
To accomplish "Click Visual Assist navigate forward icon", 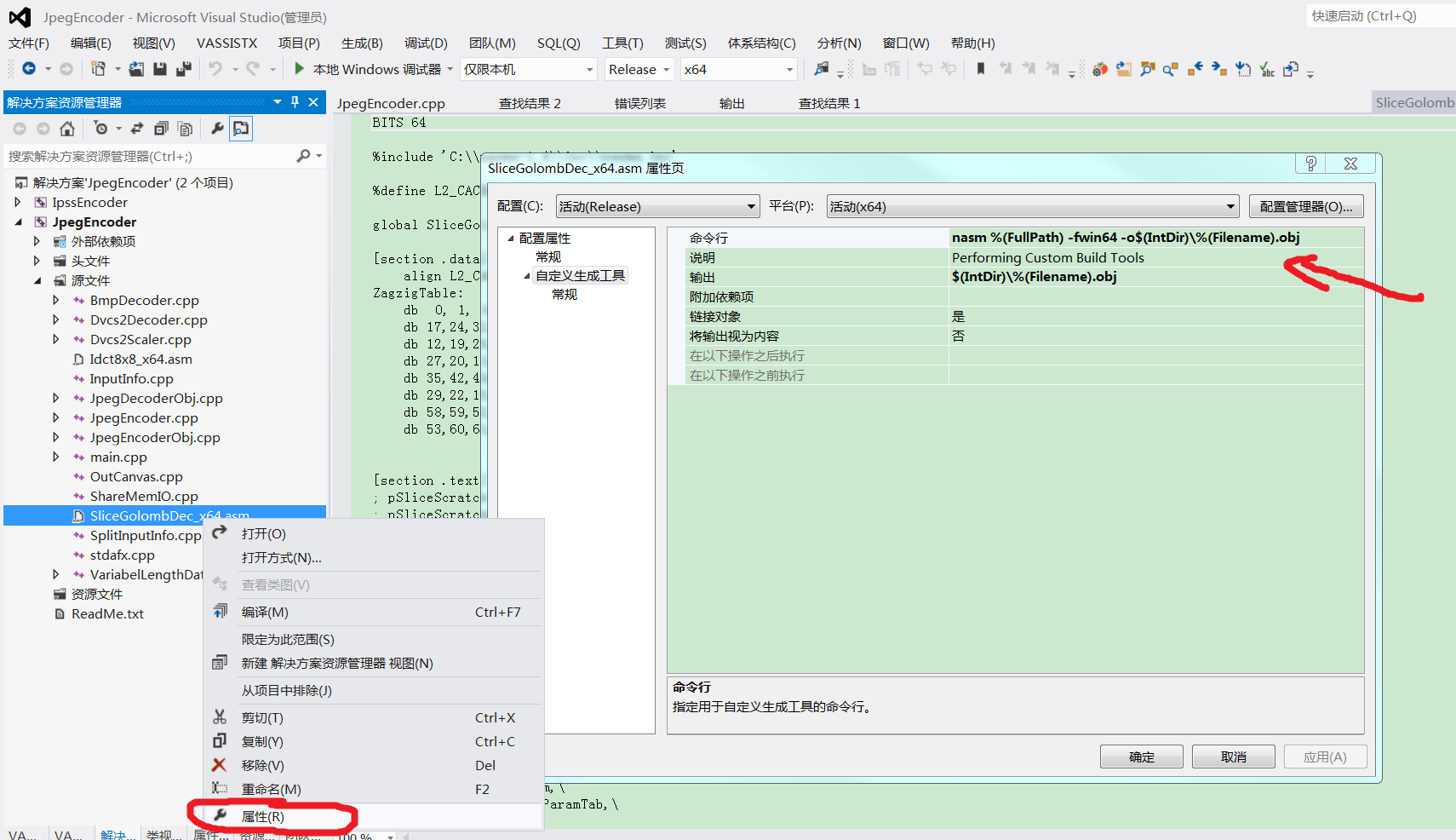I will point(1219,69).
